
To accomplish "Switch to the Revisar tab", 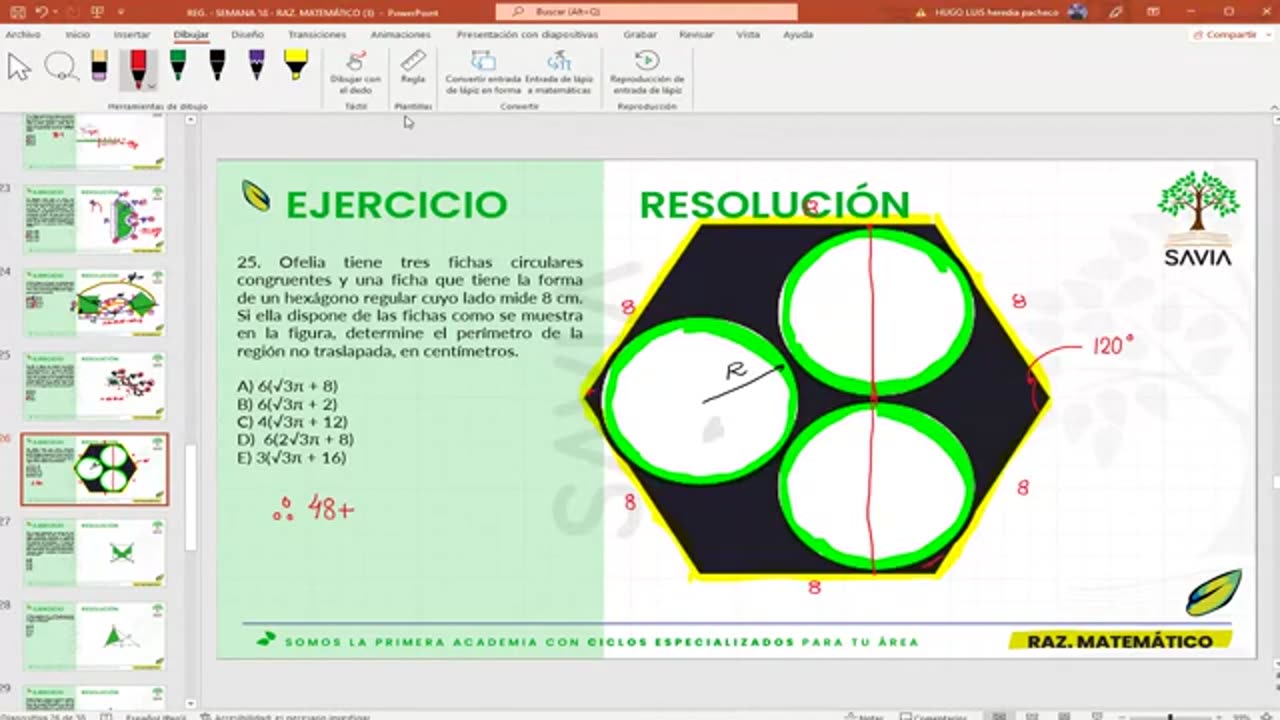I will tap(696, 34).
